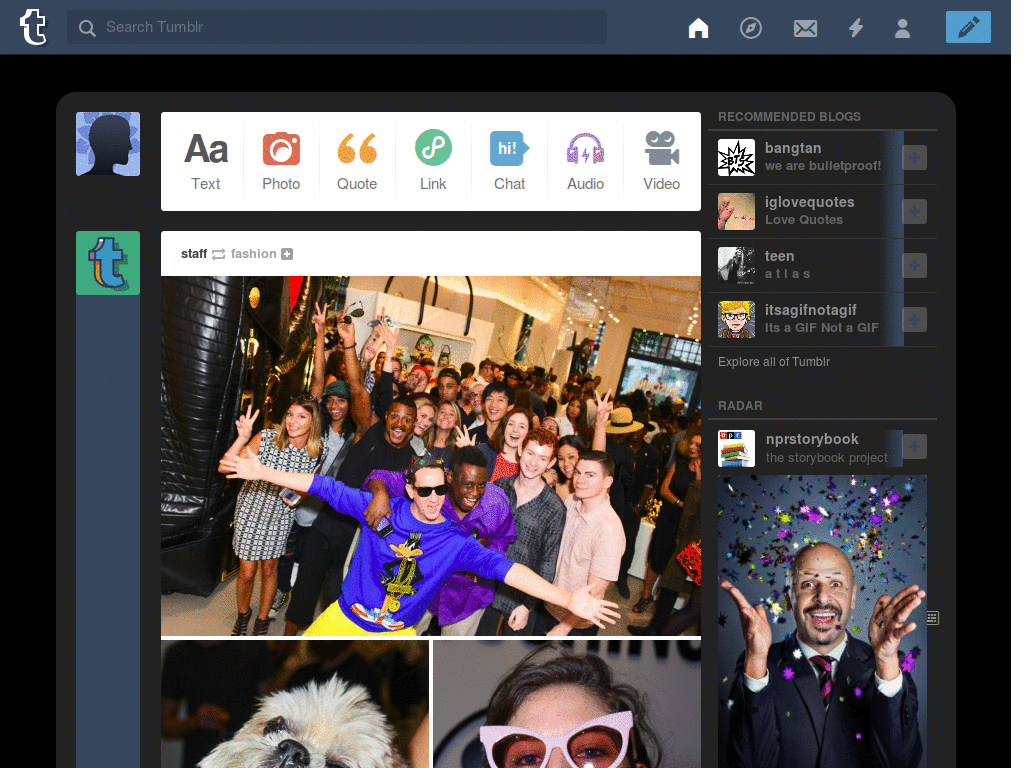
Task: Follow fashion using the plus icon
Action: click(287, 254)
